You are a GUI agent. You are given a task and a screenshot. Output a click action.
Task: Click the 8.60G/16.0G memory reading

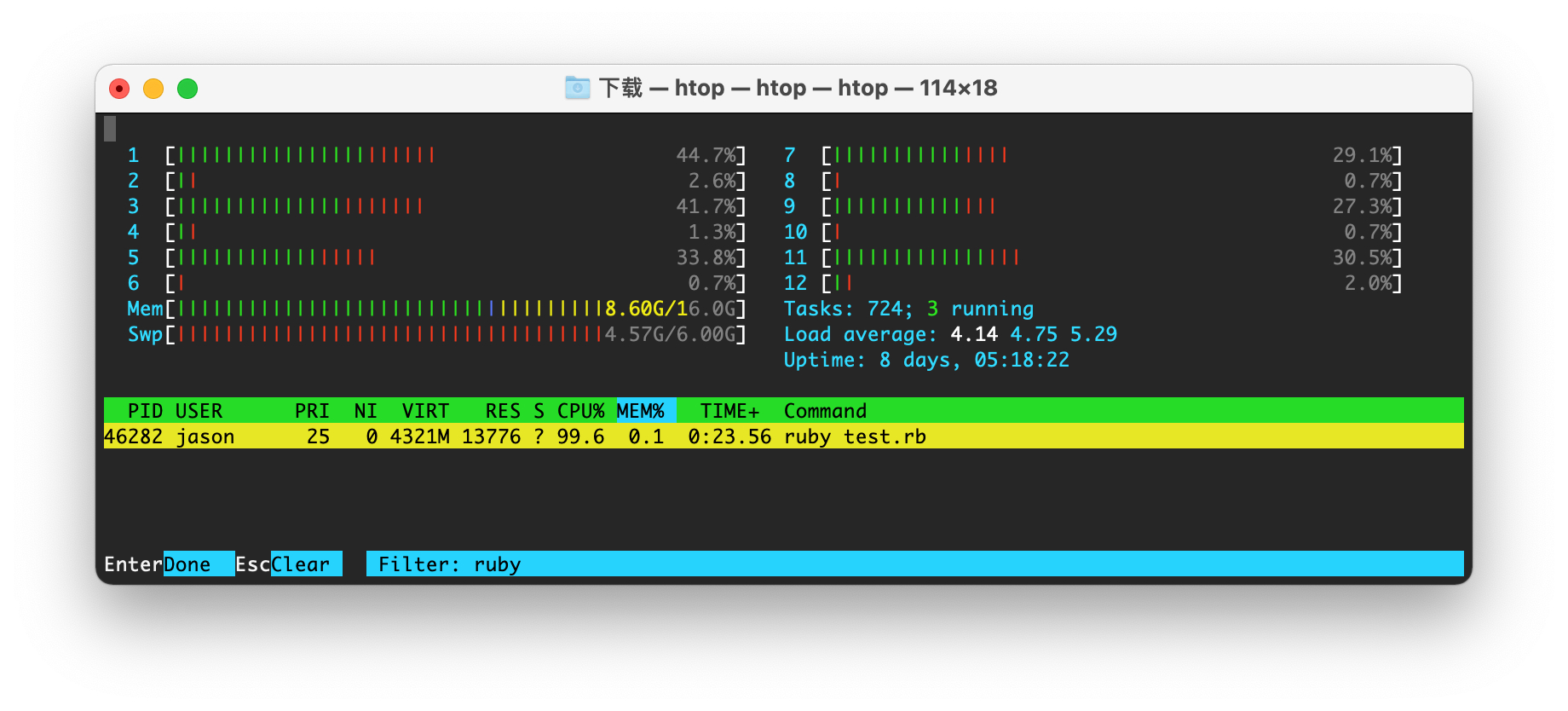[x=670, y=309]
